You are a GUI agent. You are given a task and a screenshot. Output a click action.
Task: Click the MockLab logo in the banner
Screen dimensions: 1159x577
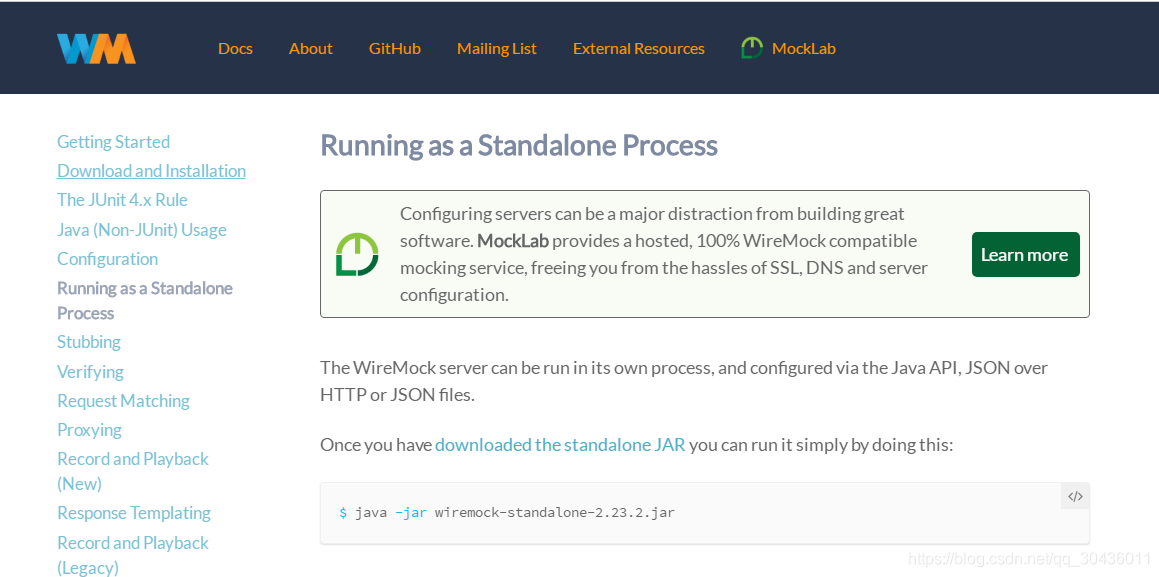pyautogui.click(x=357, y=254)
